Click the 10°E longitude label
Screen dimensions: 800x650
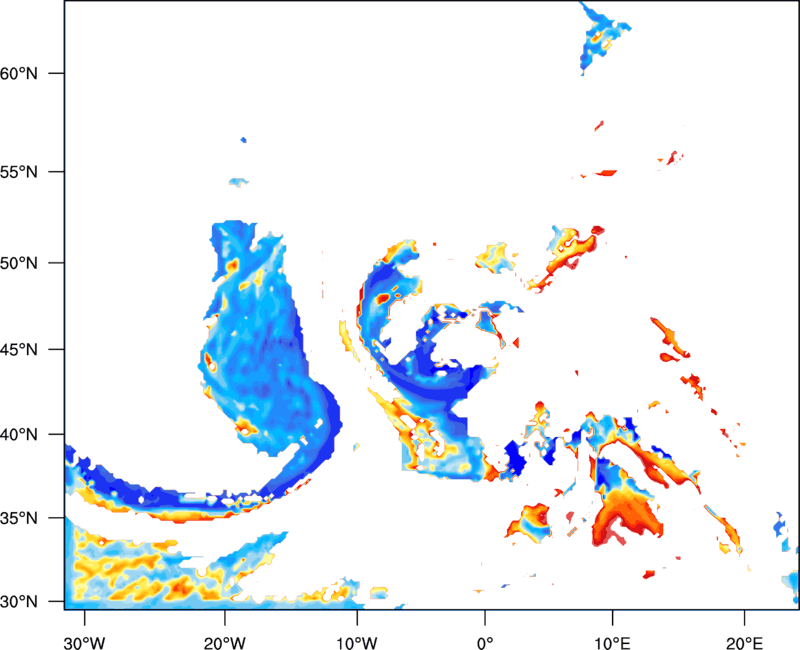point(612,643)
